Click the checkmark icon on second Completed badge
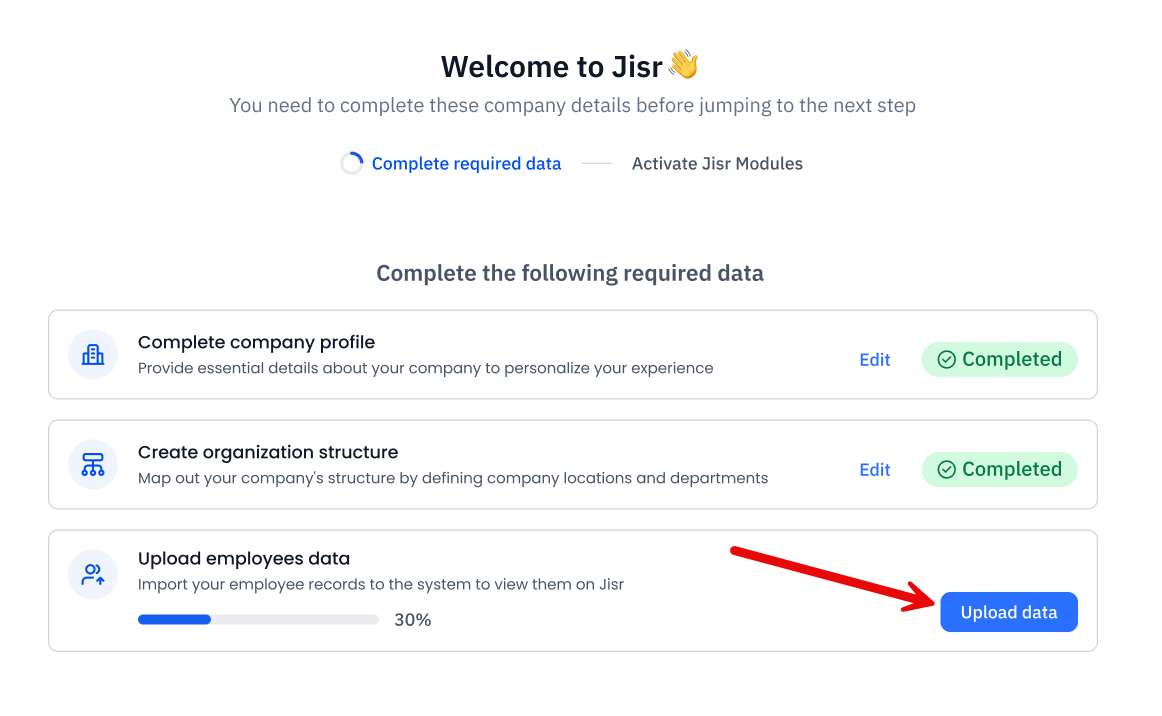1162x716 pixels. [945, 469]
